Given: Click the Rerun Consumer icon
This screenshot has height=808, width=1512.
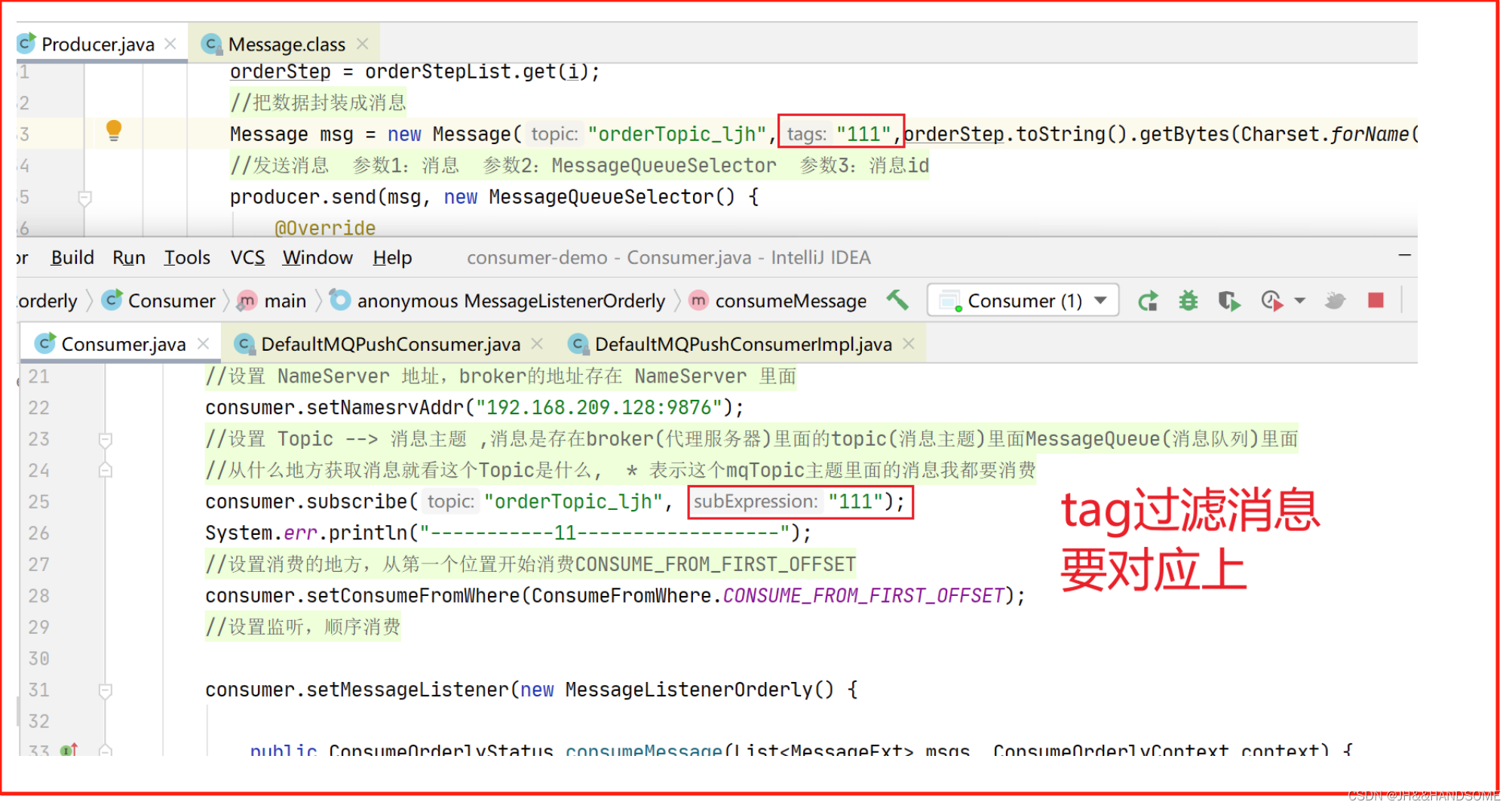Looking at the screenshot, I should [1148, 301].
